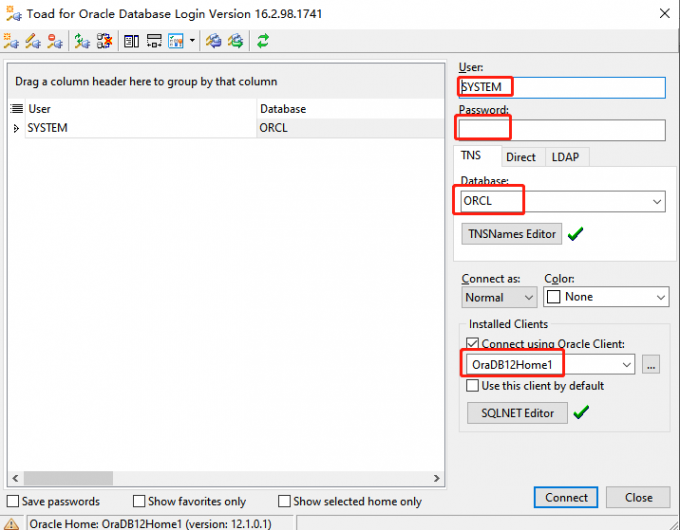
Task: Check Use this client by default
Action: 473,386
